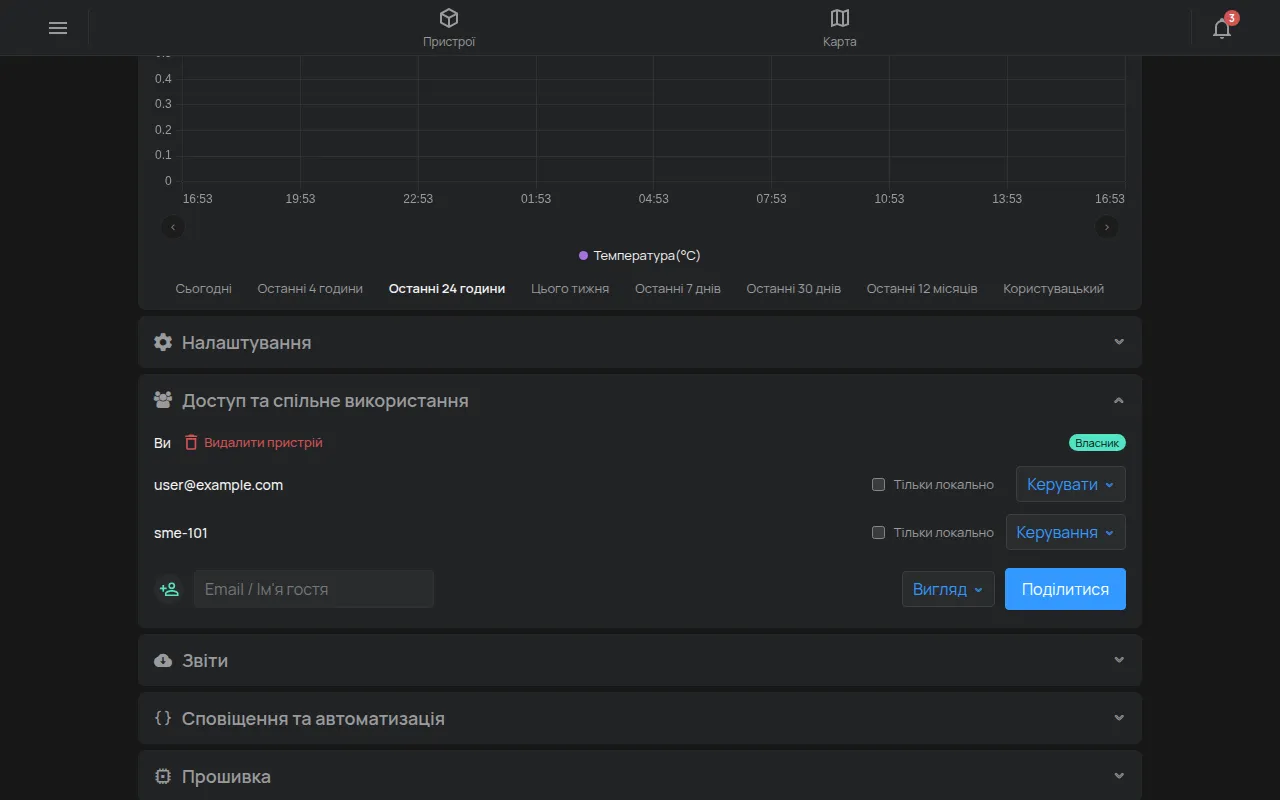Expand the Налаштування section
The height and width of the screenshot is (800, 1280).
point(640,342)
